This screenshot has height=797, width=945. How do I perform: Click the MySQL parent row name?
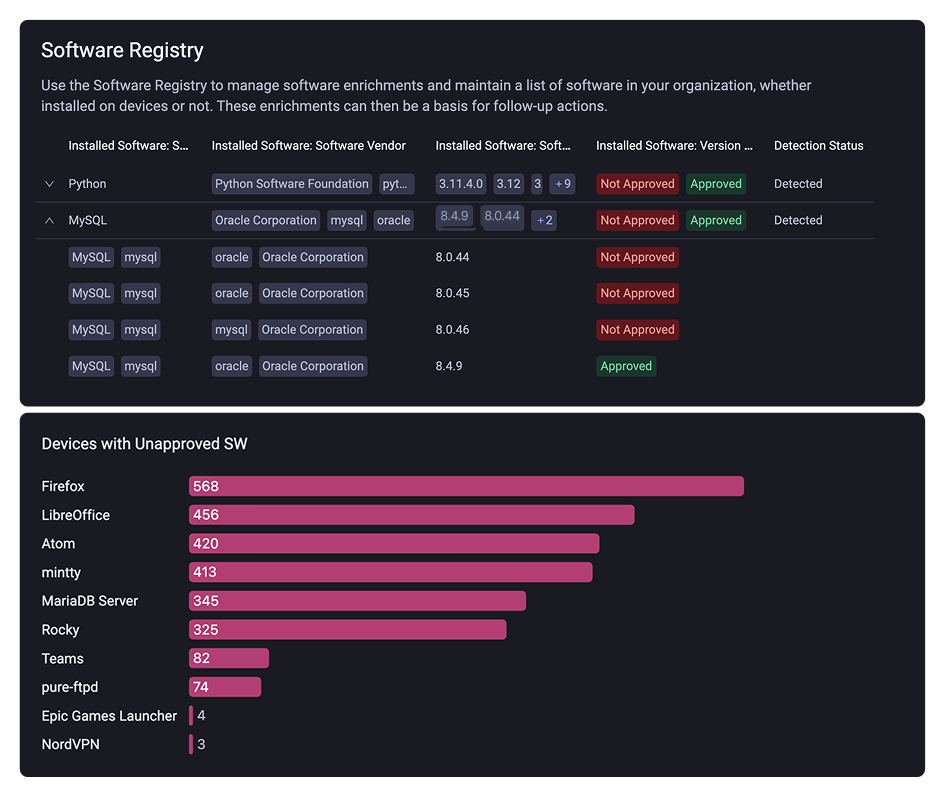pos(88,221)
